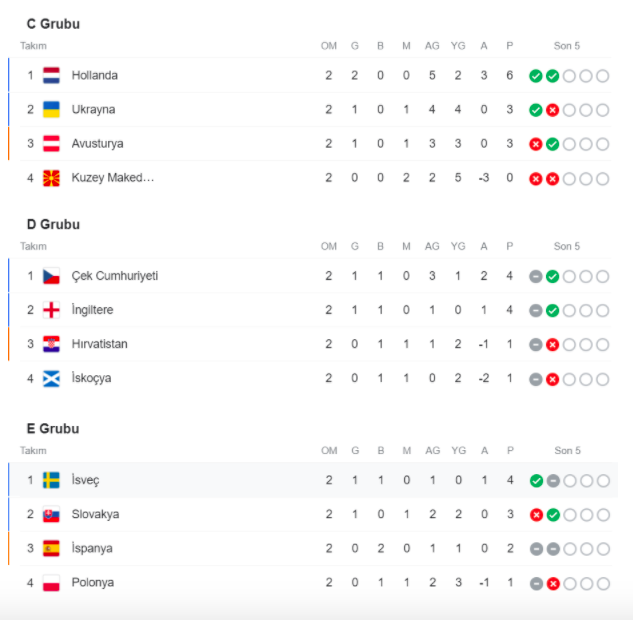Screen dimensions: 633x620
Task: Click the E Grubu heading
Action: (x=53, y=429)
